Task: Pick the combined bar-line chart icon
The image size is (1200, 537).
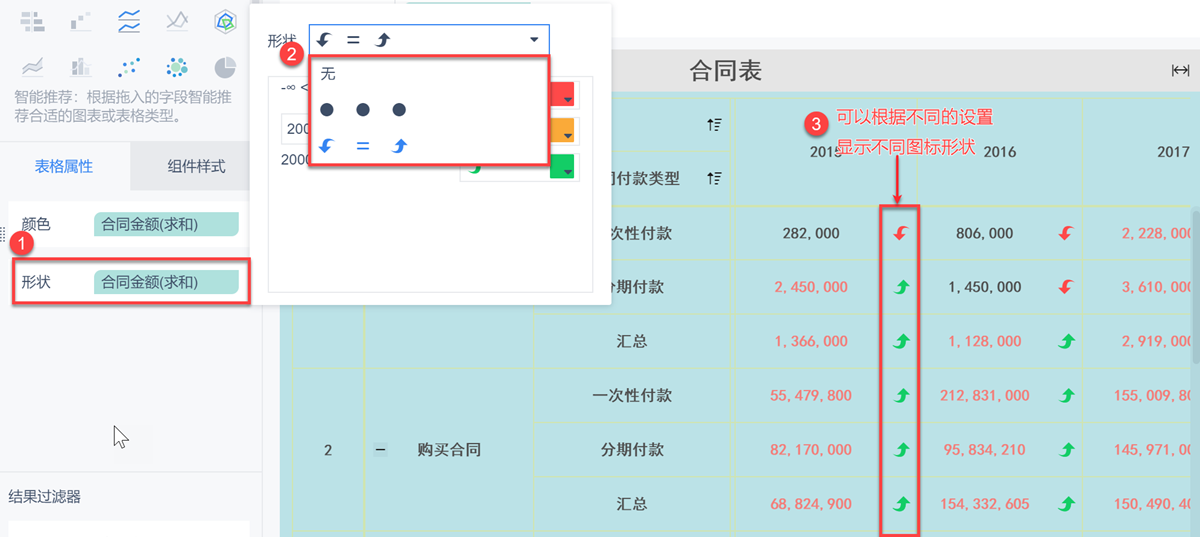Action: tap(81, 67)
